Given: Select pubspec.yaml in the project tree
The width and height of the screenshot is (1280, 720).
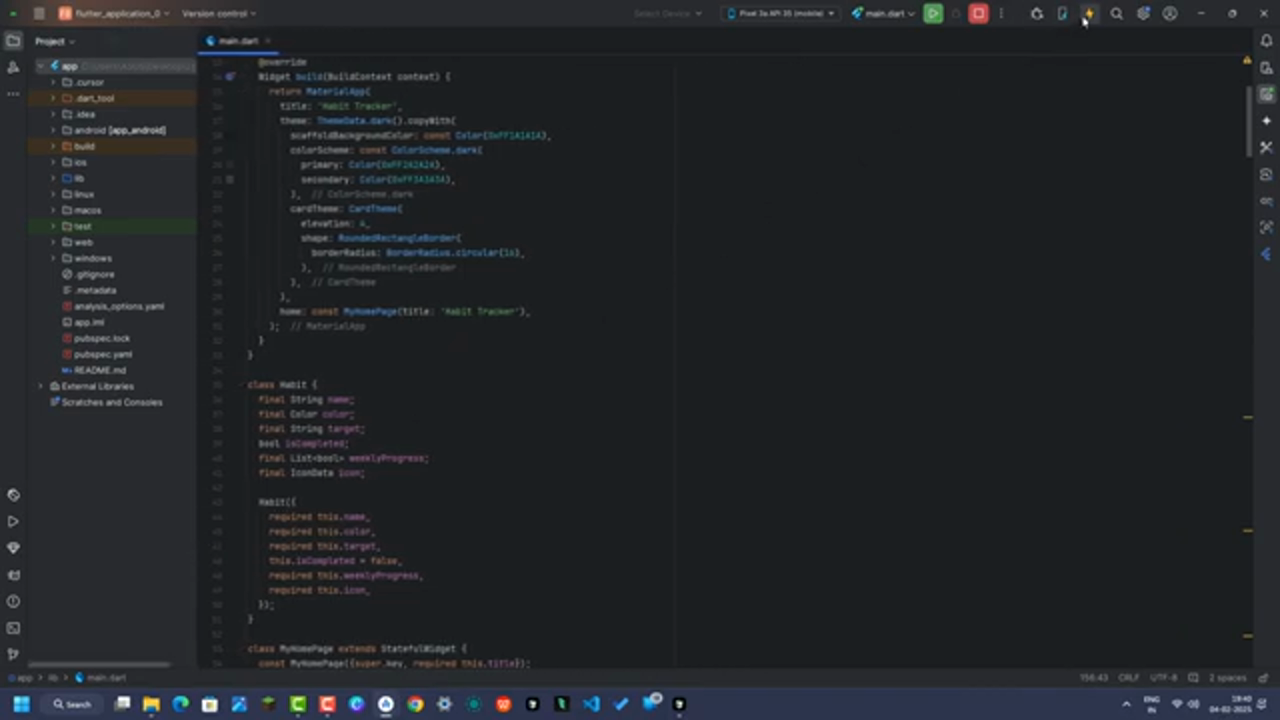Looking at the screenshot, I should tap(103, 354).
